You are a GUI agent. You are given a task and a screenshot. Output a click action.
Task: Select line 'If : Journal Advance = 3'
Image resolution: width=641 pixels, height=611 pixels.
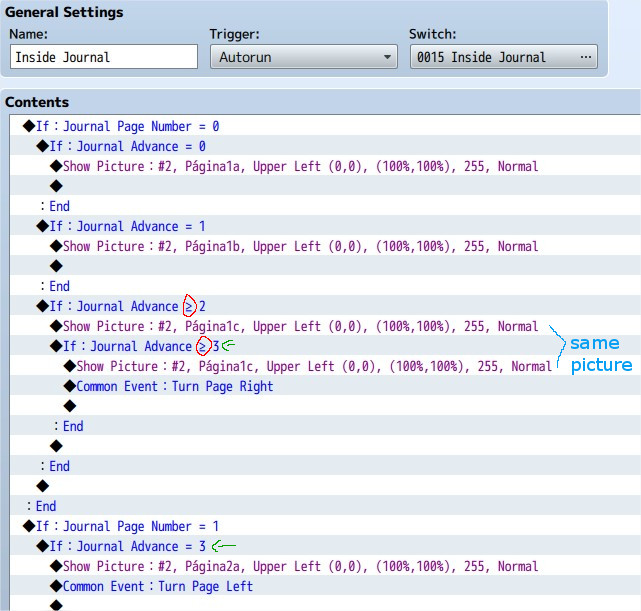pyautogui.click(x=325, y=546)
